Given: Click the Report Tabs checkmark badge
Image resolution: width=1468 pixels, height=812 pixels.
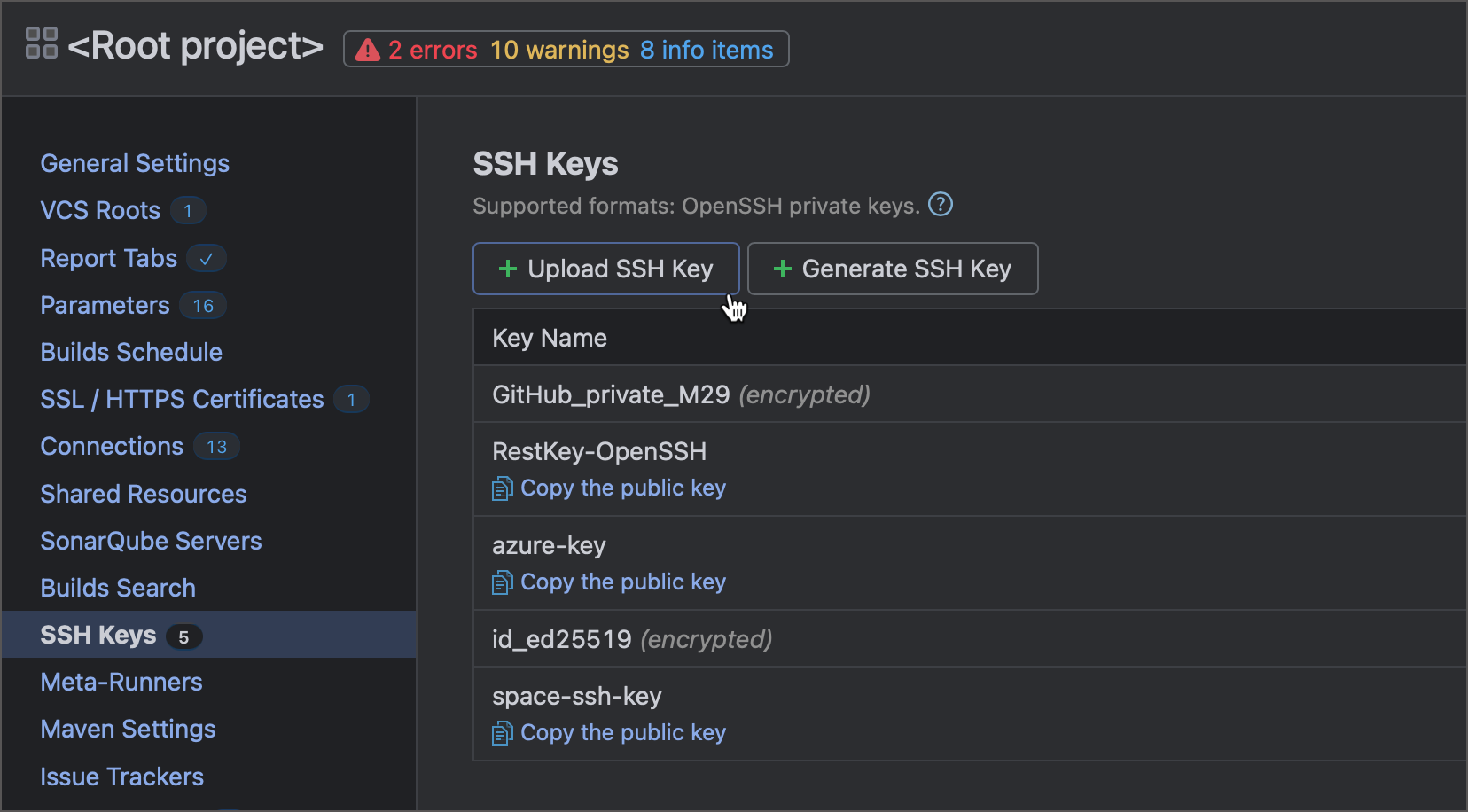Looking at the screenshot, I should [x=206, y=259].
